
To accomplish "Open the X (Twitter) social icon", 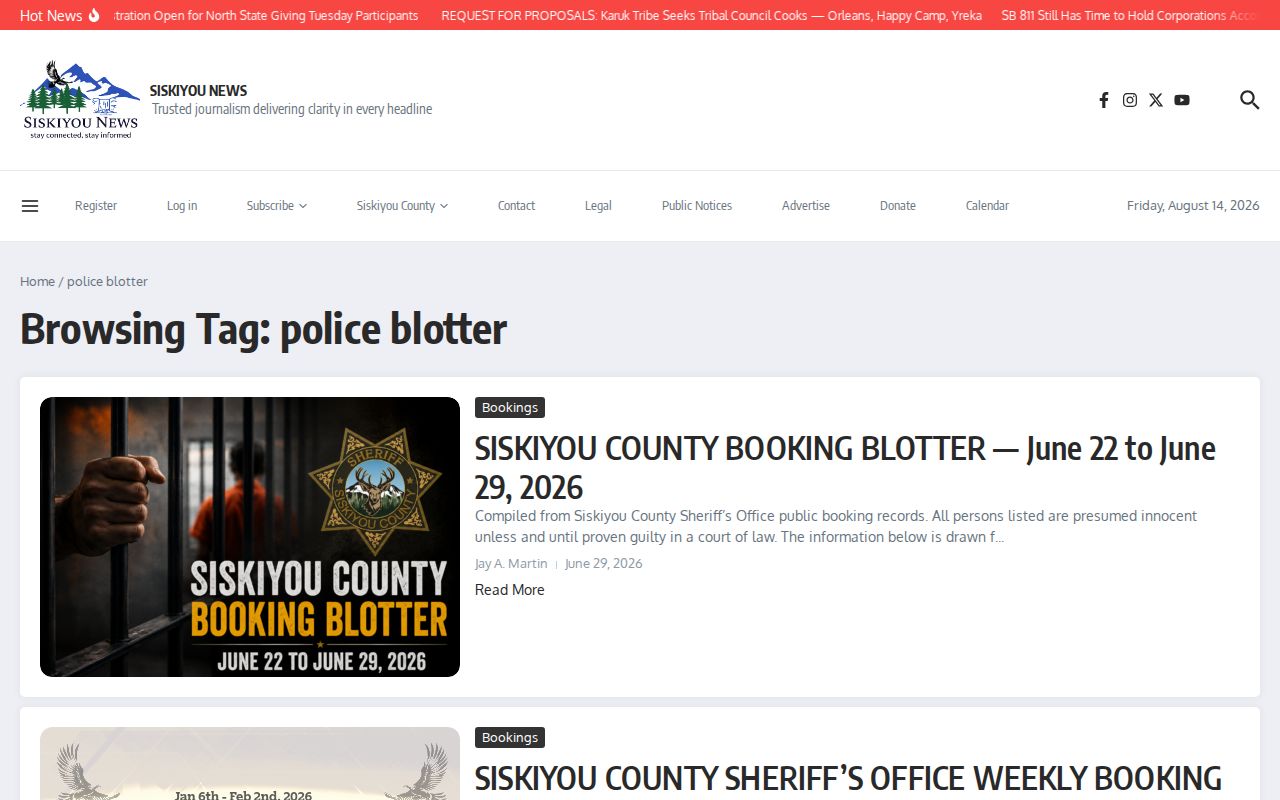I will click(1156, 100).
